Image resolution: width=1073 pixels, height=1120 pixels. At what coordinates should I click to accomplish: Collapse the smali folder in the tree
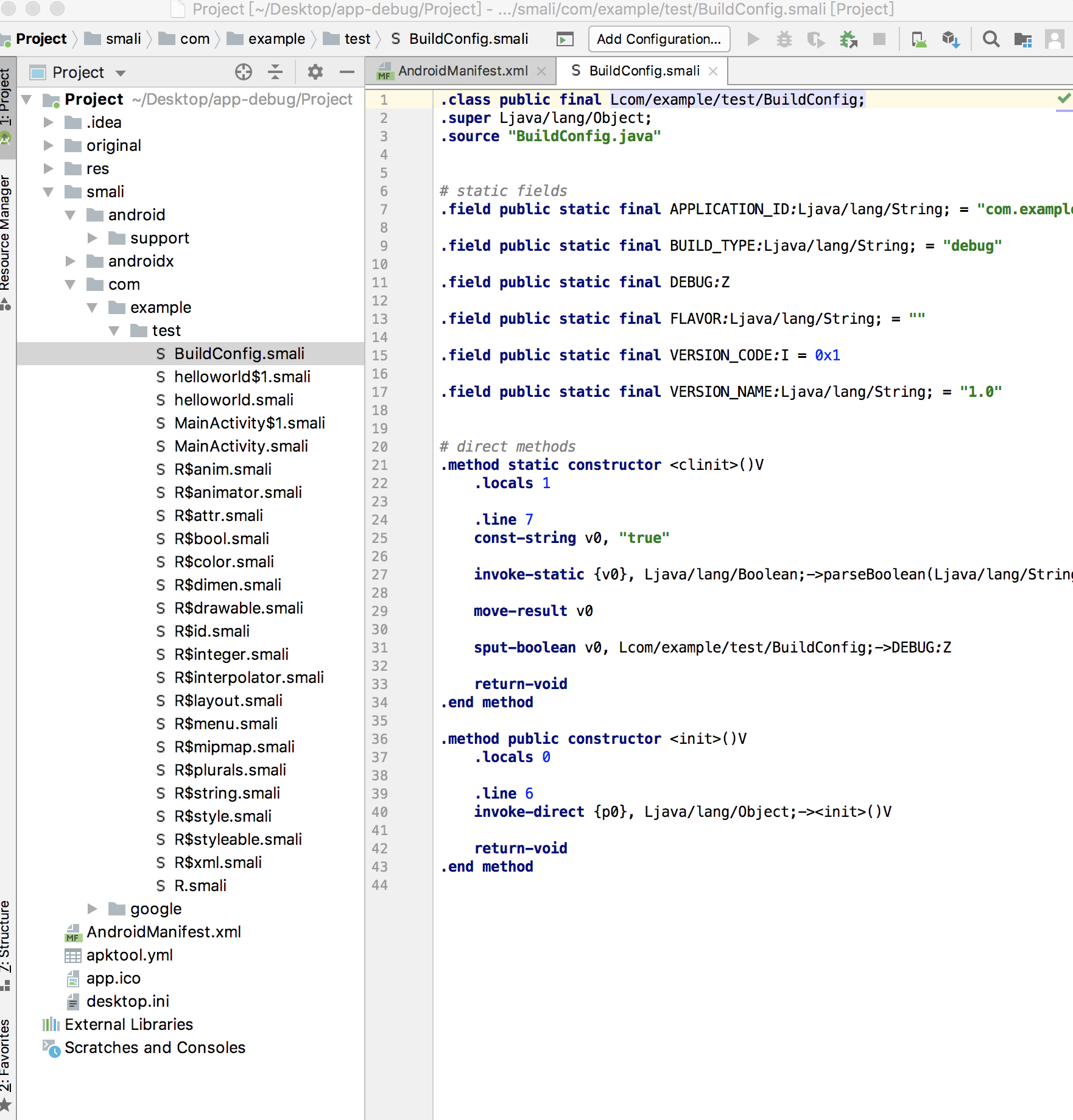49,191
